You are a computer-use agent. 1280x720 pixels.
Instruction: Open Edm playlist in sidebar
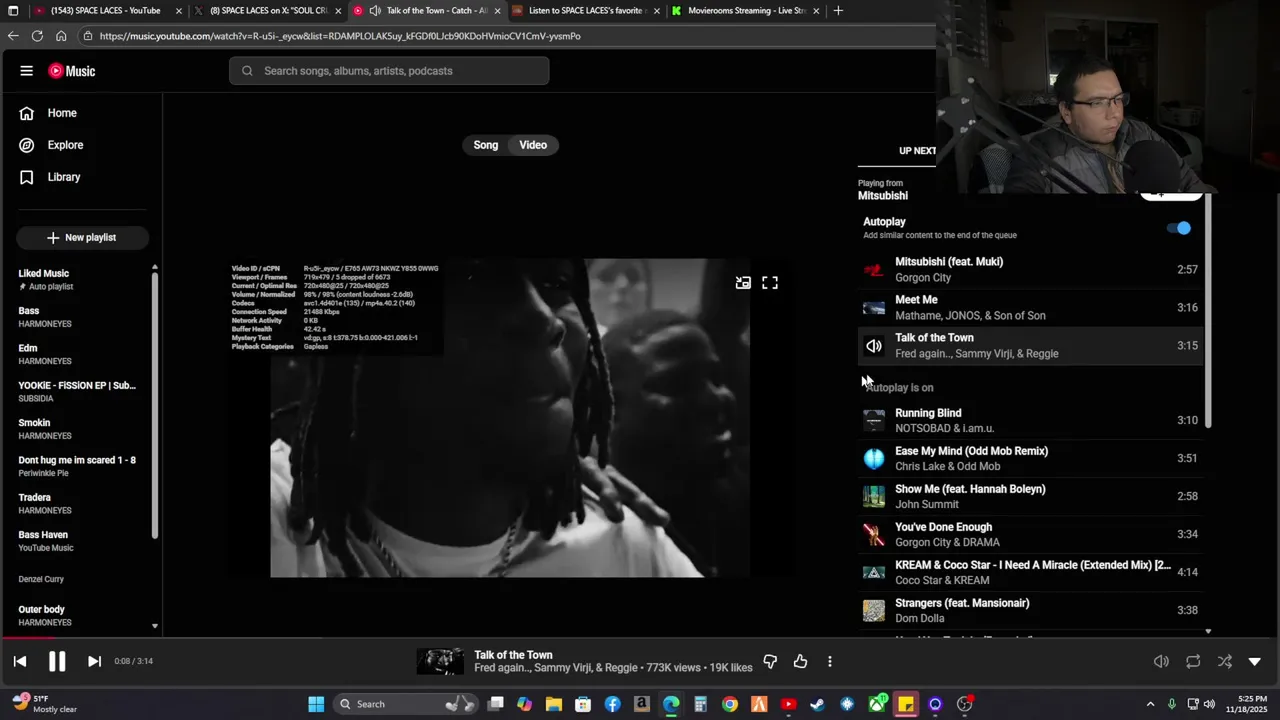tap(82, 354)
